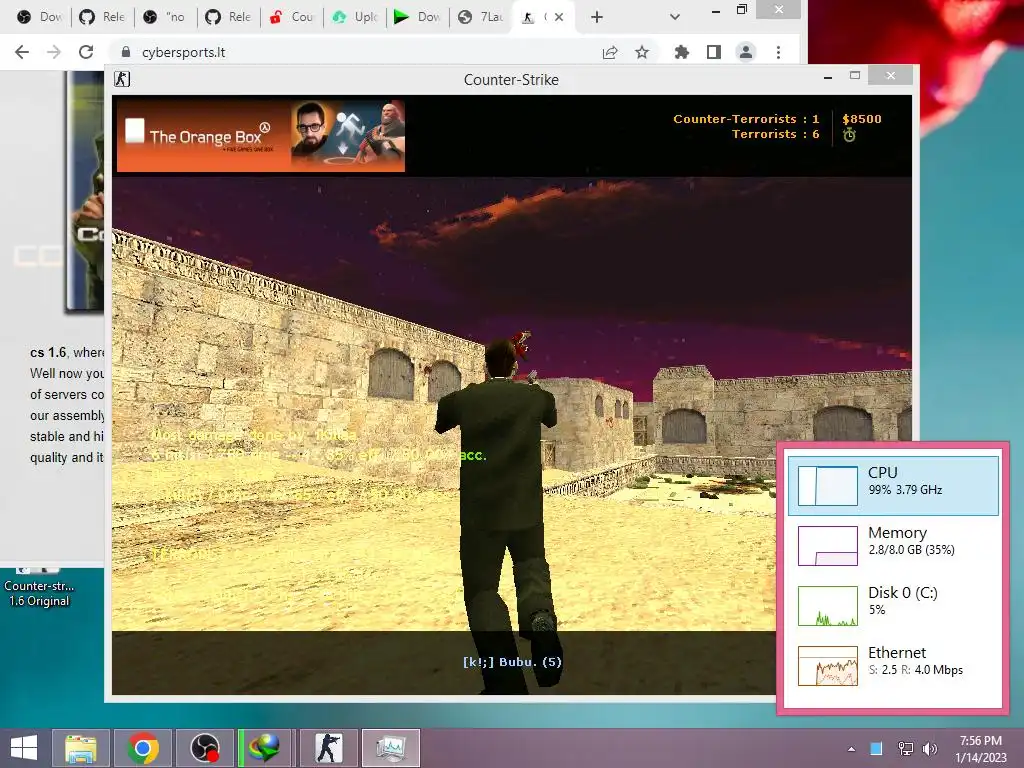Switch to the first GitHub 'Rele' tab
This screenshot has height=768, width=1024.
click(x=102, y=17)
